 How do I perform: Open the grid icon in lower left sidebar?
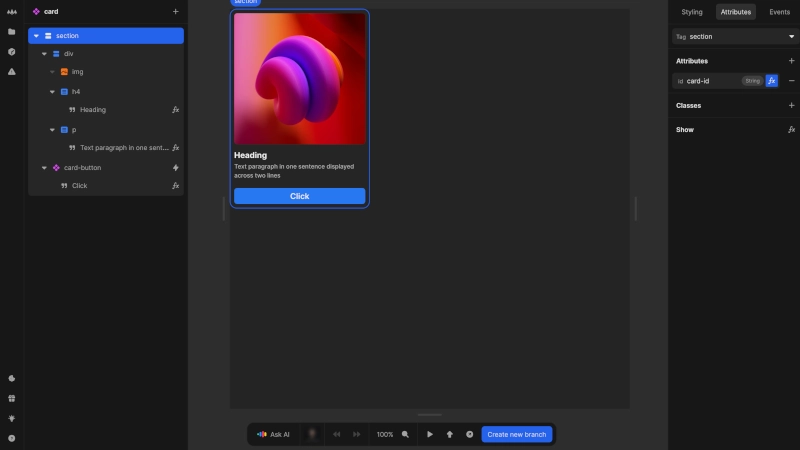click(12, 398)
